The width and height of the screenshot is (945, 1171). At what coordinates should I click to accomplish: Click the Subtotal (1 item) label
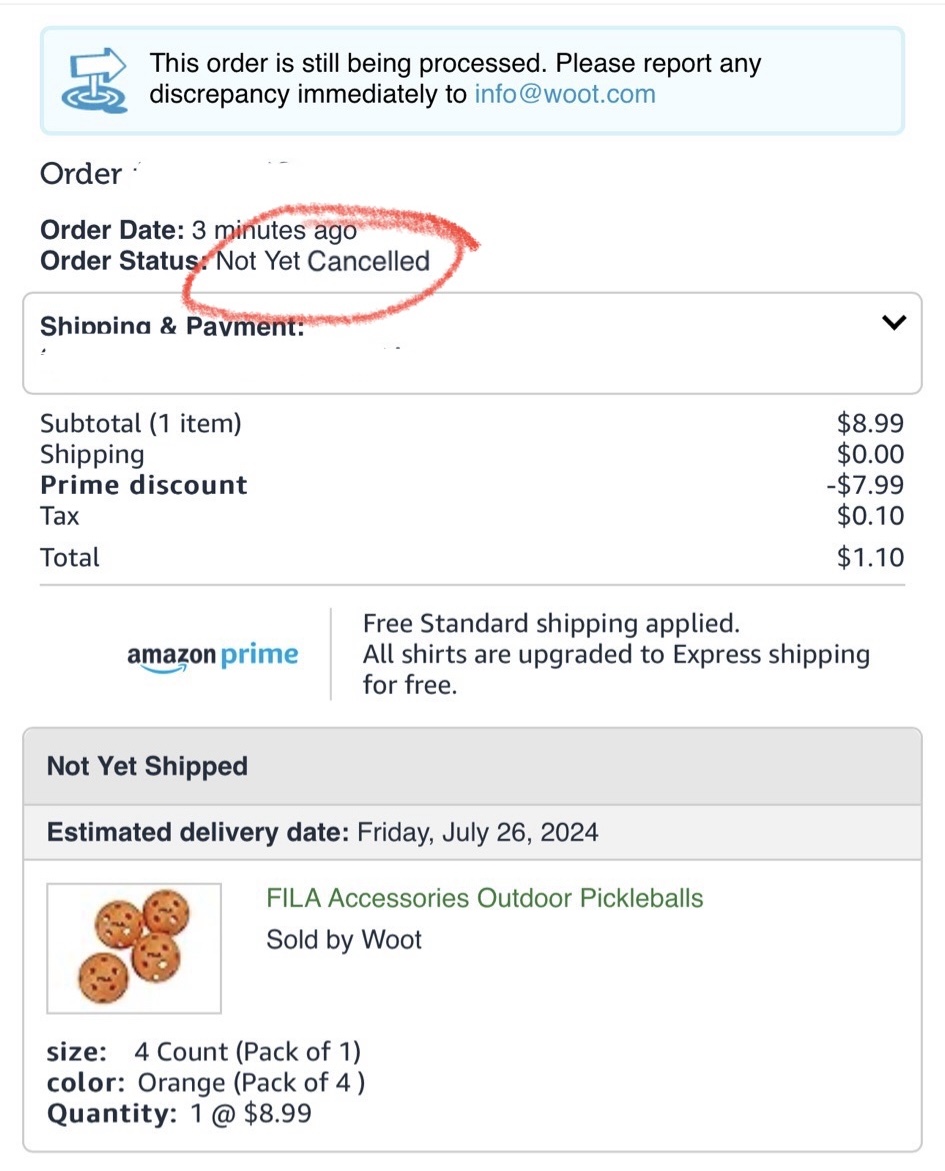pos(141,424)
